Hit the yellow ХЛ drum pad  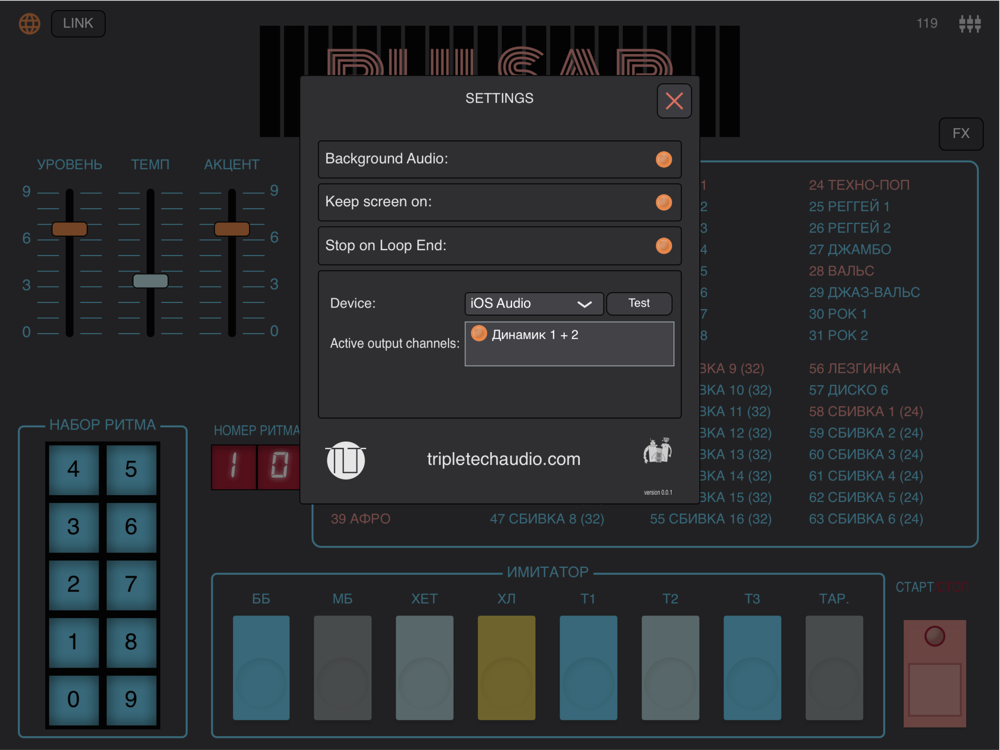point(506,668)
